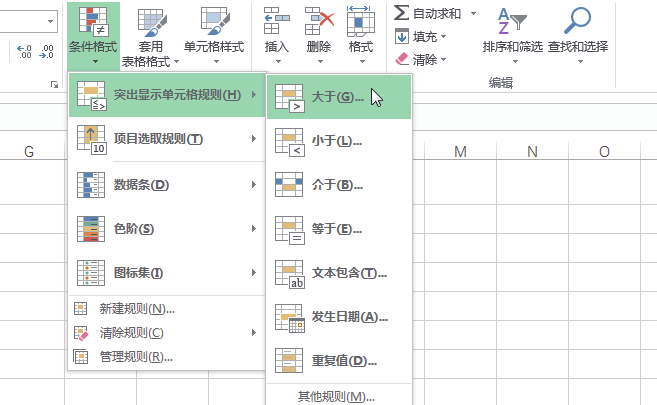This screenshot has width=657, height=405.
Task: Open 清除规则(C) clear rules submenu
Action: (x=167, y=333)
